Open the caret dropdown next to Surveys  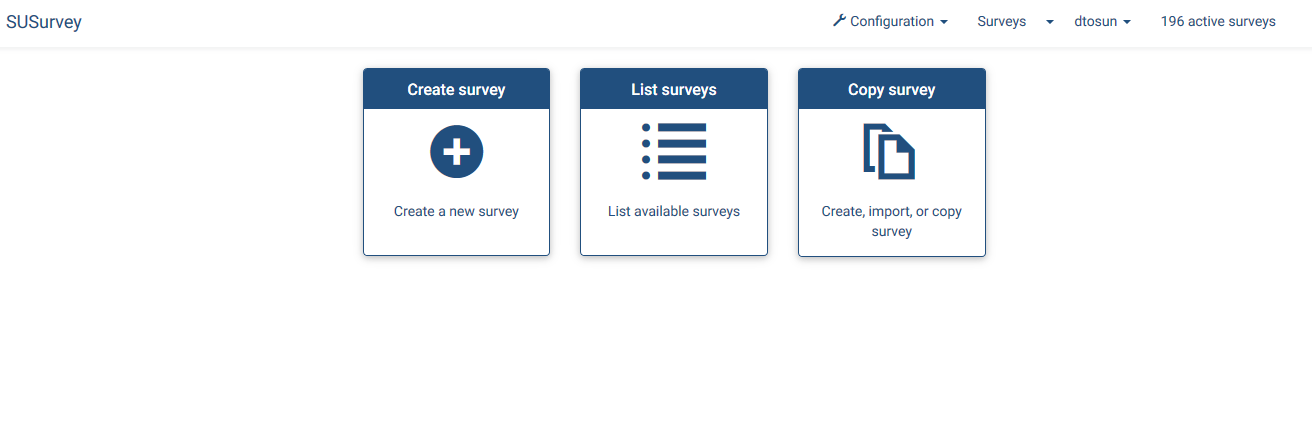pos(1050,22)
